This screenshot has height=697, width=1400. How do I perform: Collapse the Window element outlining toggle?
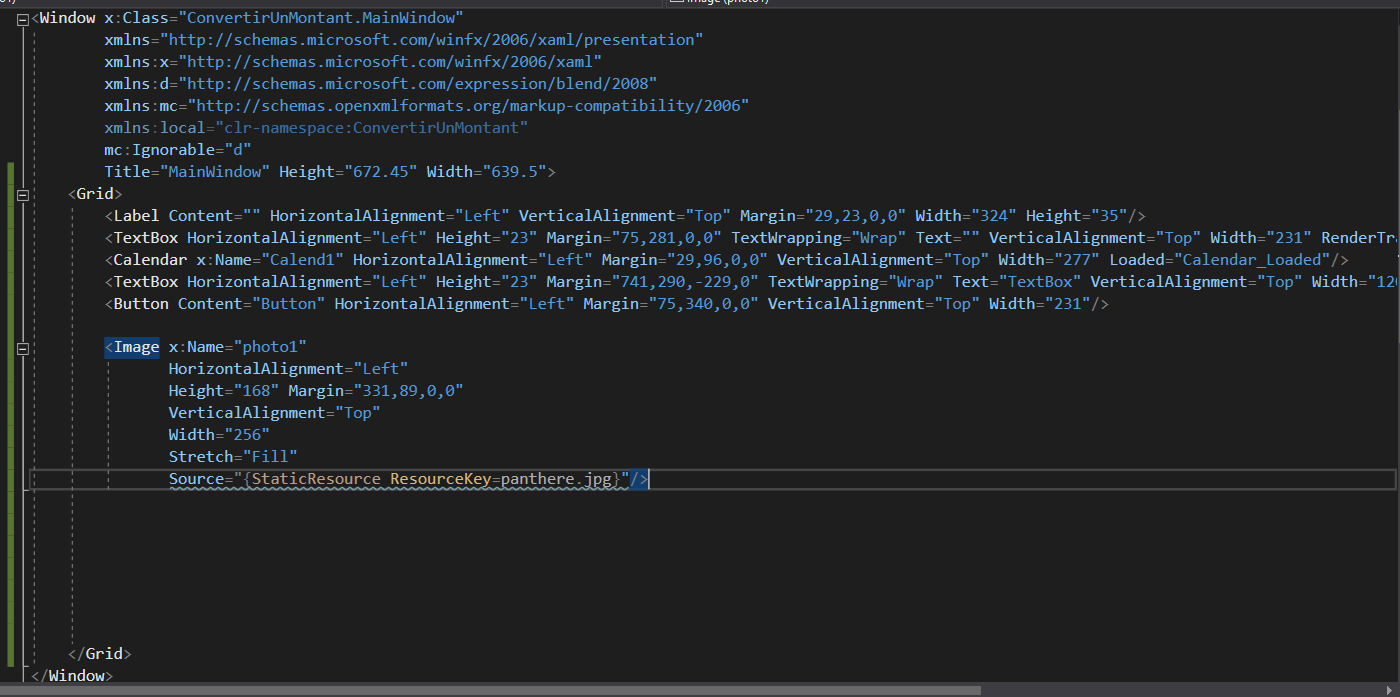(22, 18)
